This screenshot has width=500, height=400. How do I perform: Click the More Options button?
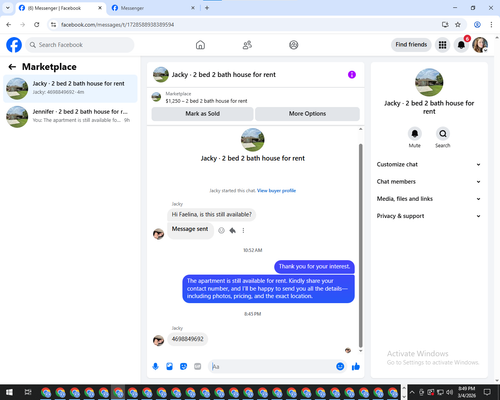[307, 114]
